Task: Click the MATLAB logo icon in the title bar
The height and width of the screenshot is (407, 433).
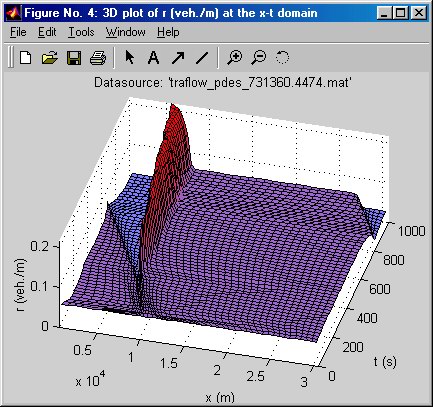Action: pyautogui.click(x=14, y=13)
